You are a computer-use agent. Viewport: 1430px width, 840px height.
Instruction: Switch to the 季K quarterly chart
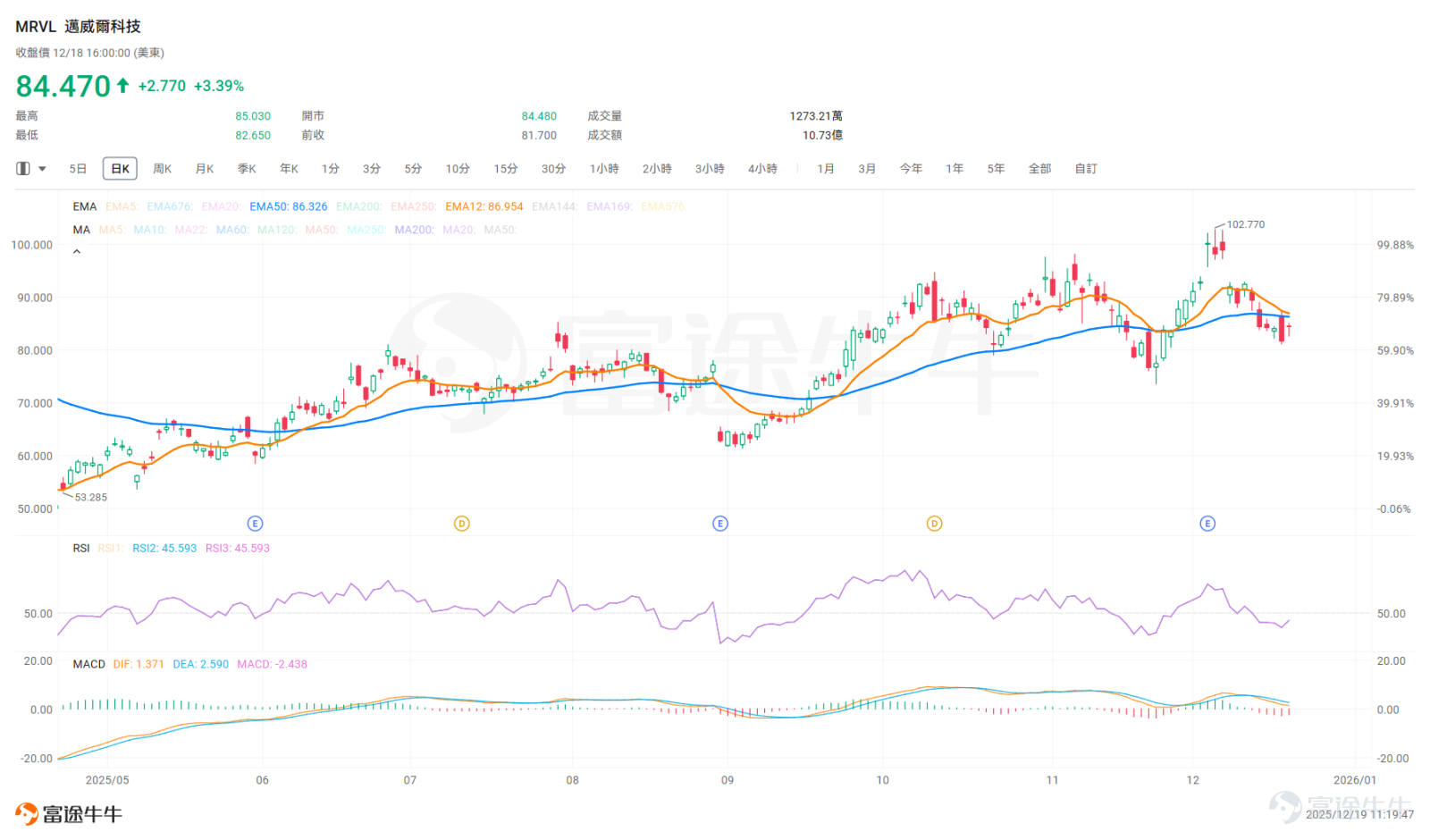click(x=247, y=169)
